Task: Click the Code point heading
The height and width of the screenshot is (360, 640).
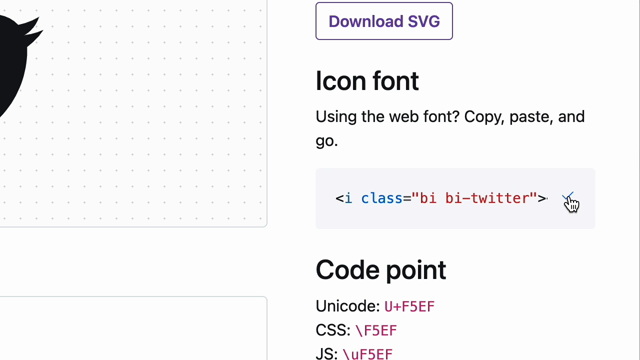Action: (x=381, y=270)
